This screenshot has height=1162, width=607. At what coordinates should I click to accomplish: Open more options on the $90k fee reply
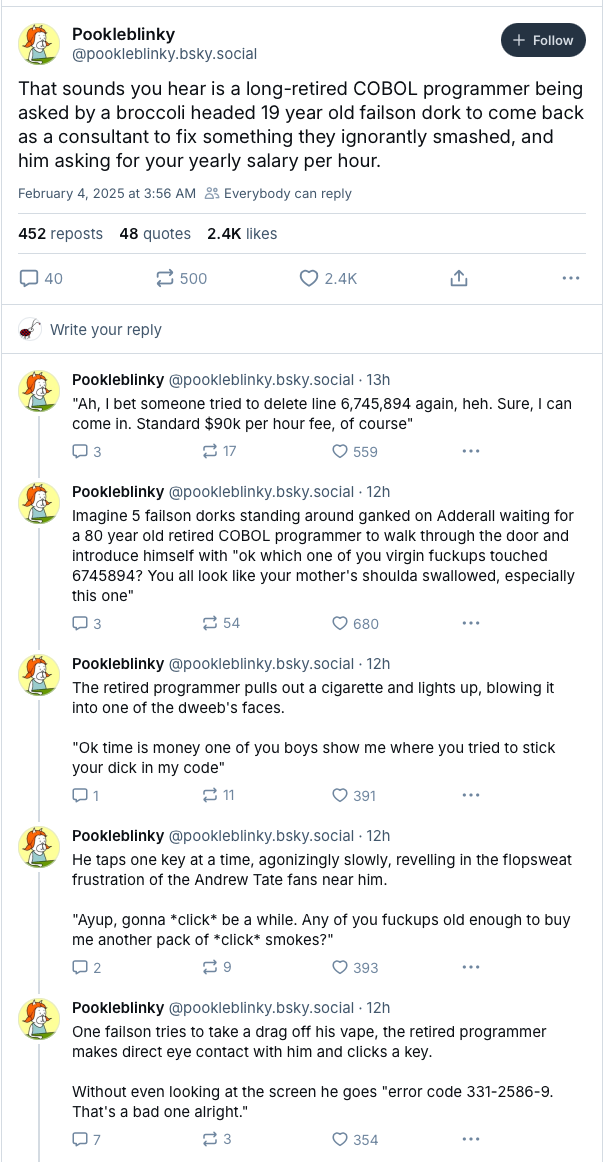click(x=471, y=451)
